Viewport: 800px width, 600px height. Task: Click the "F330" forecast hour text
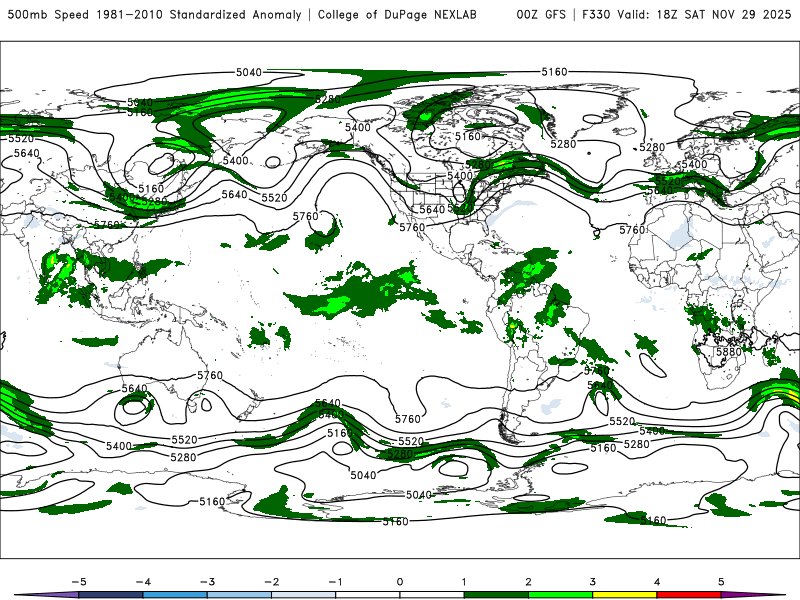click(595, 14)
